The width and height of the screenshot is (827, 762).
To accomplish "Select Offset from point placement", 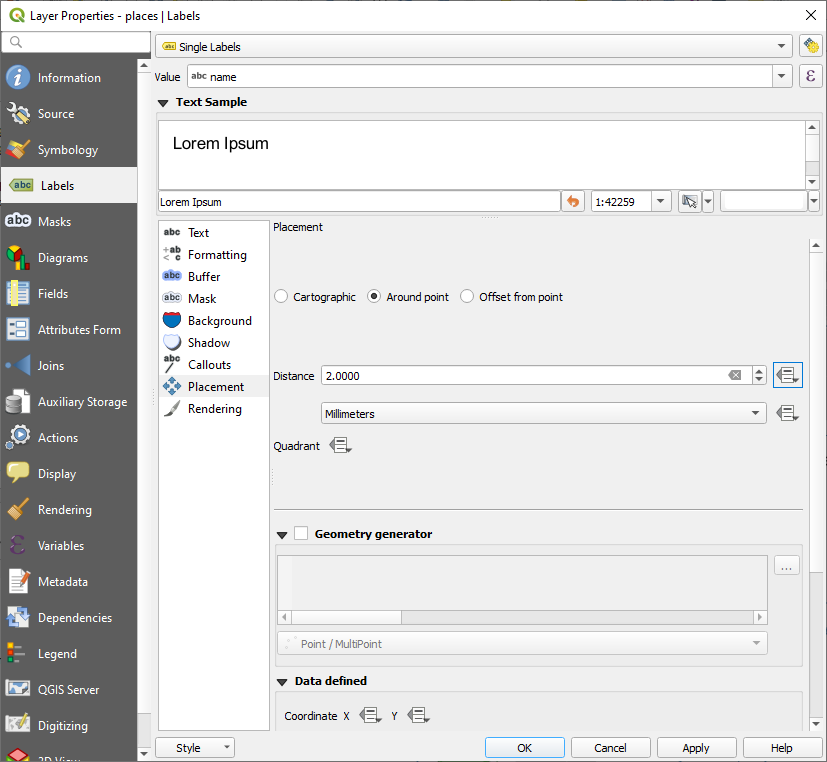I will pos(467,296).
